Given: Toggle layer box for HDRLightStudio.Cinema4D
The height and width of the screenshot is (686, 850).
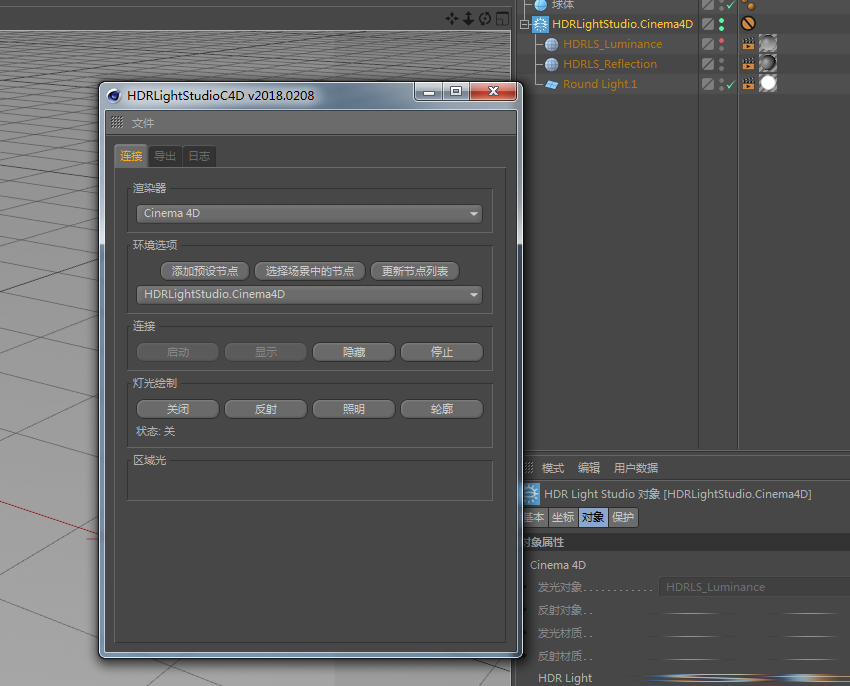Looking at the screenshot, I should point(707,24).
